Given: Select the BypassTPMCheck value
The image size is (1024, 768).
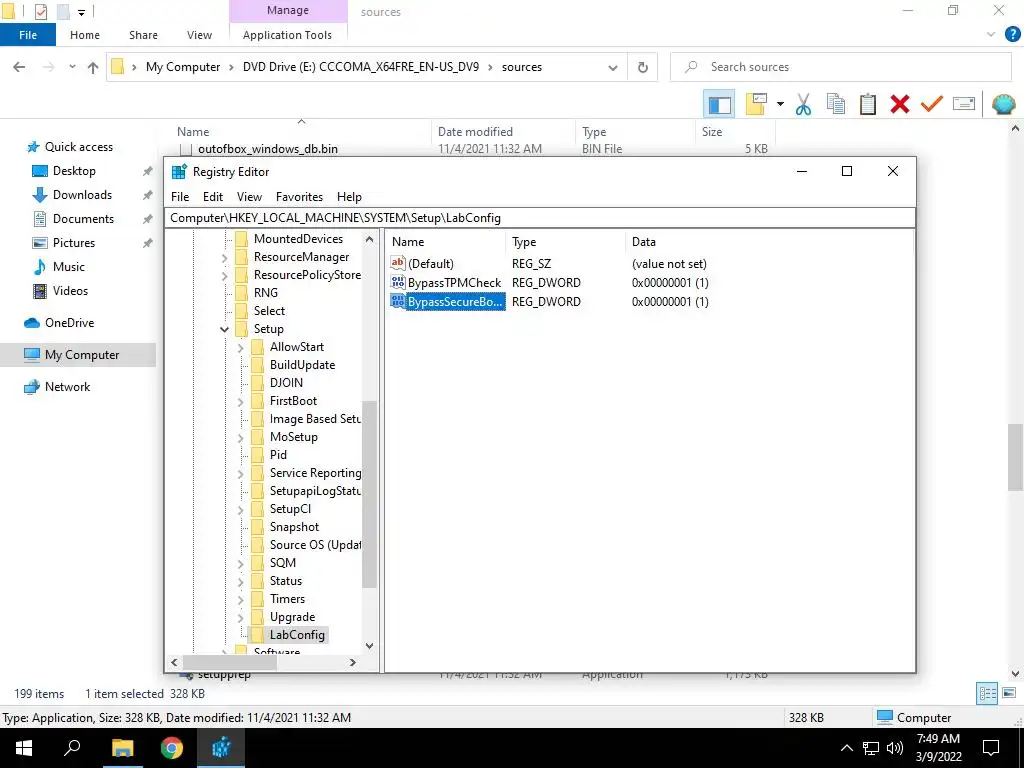Looking at the screenshot, I should tap(455, 283).
